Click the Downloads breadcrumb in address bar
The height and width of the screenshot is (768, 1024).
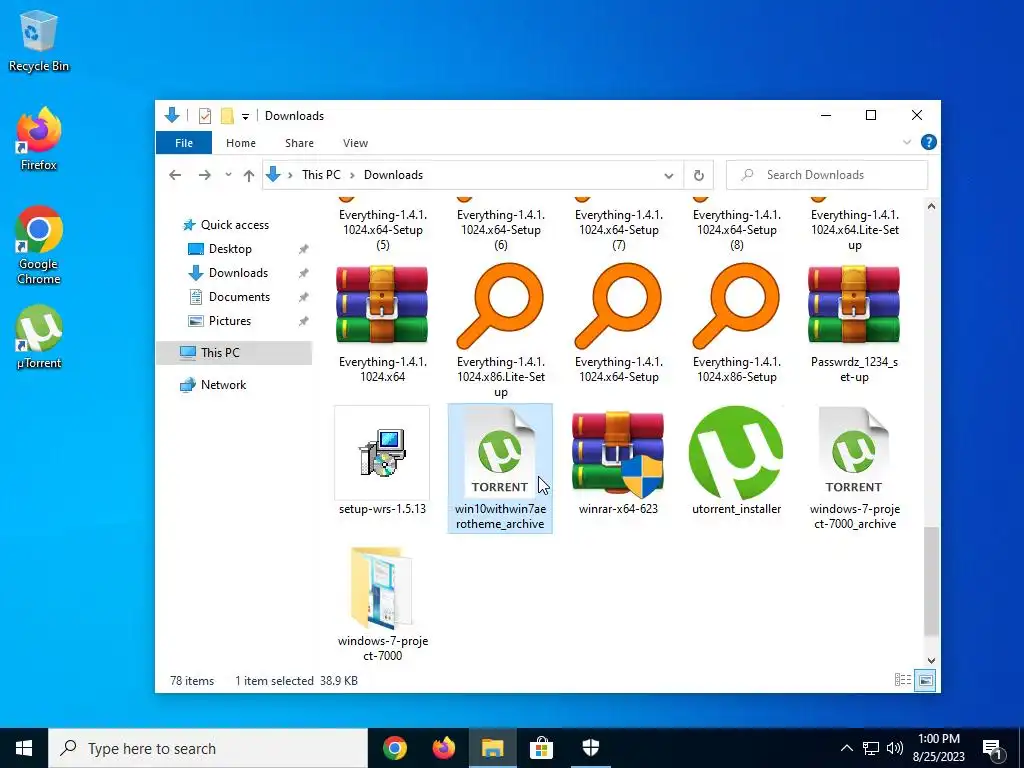tap(393, 175)
